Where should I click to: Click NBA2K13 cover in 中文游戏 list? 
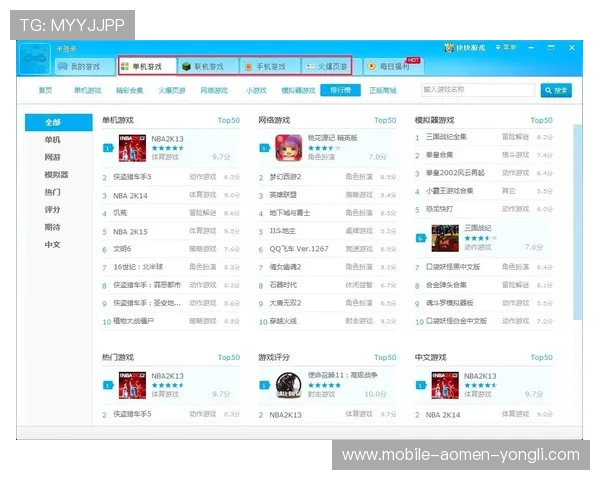click(x=445, y=385)
